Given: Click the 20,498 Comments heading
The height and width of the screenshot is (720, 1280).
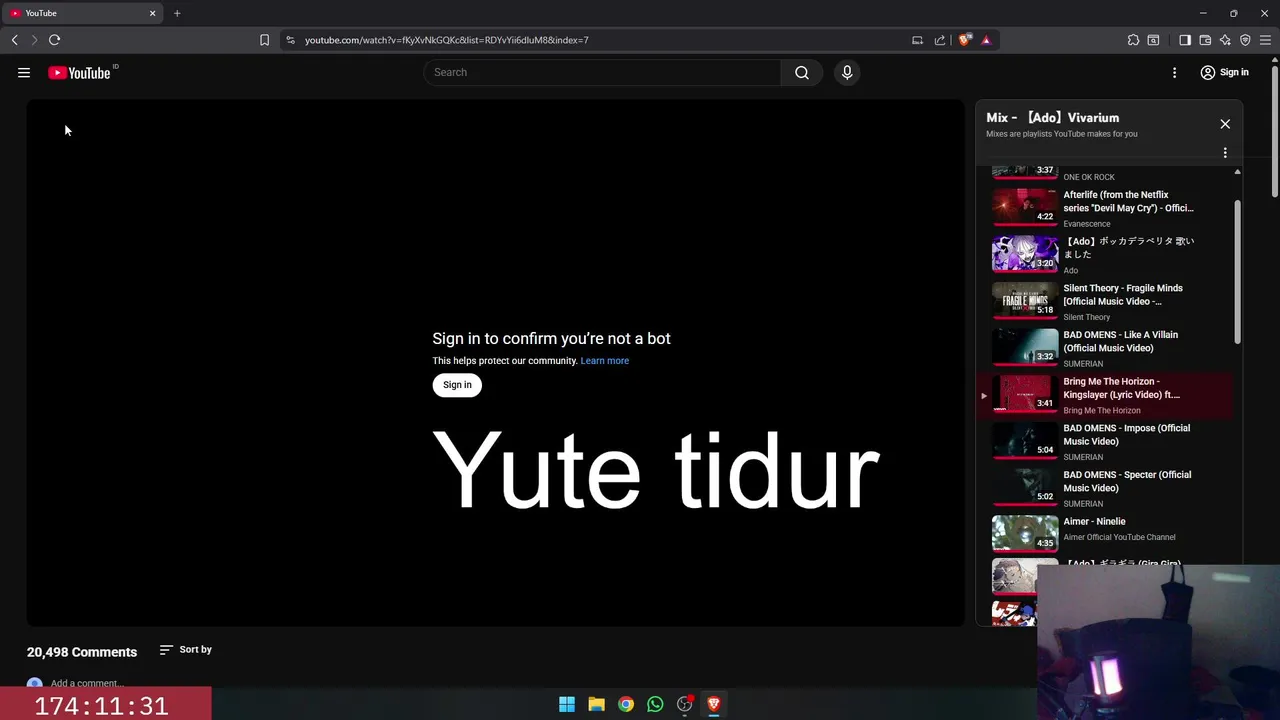Looking at the screenshot, I should [x=82, y=652].
